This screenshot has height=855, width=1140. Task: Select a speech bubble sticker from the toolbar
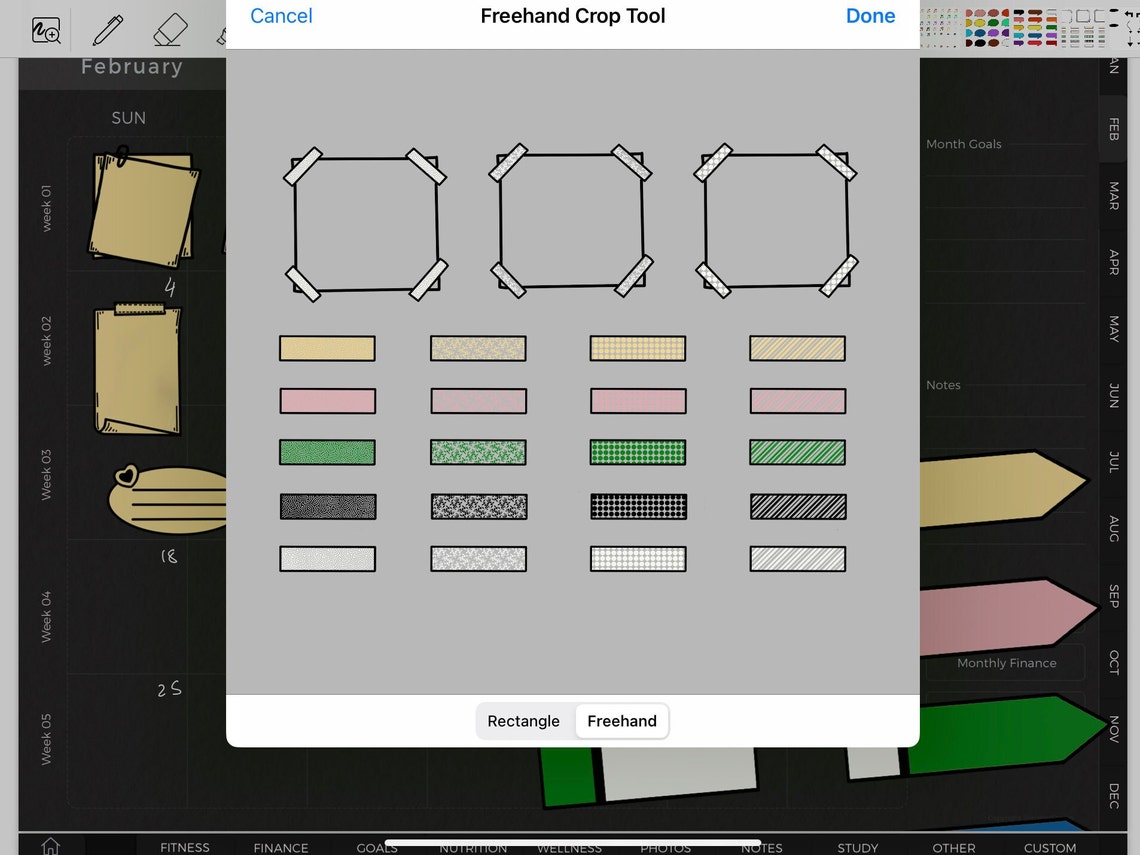pos(1020,14)
